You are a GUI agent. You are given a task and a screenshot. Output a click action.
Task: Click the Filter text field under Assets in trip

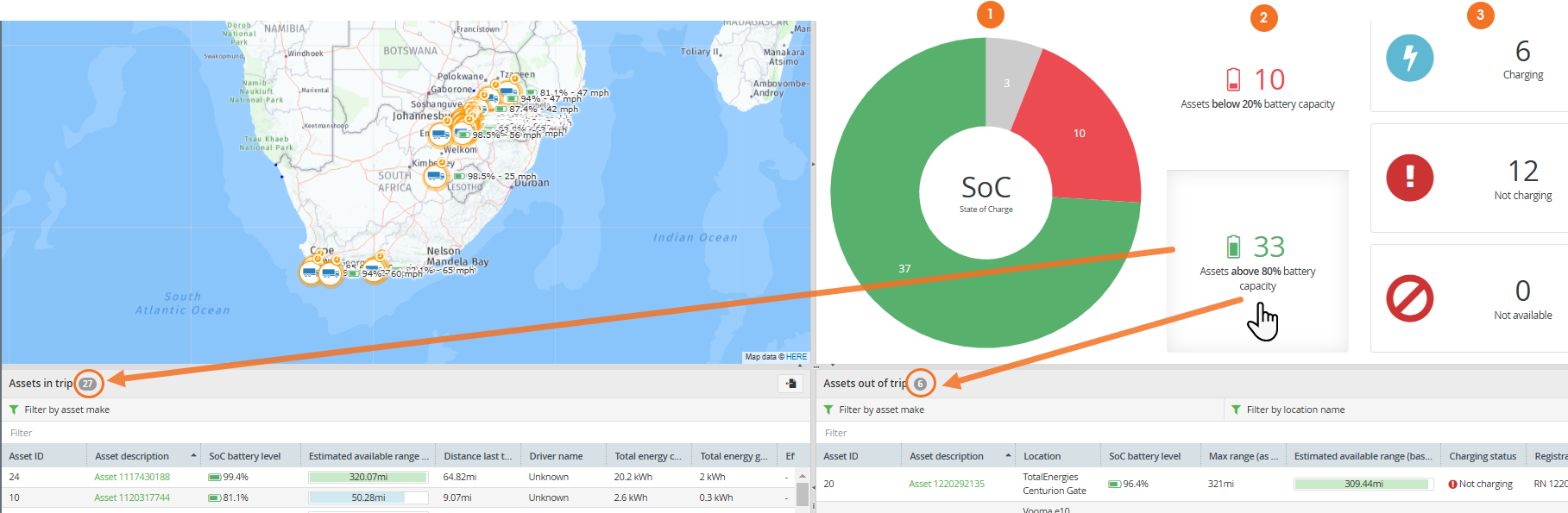click(x=406, y=433)
